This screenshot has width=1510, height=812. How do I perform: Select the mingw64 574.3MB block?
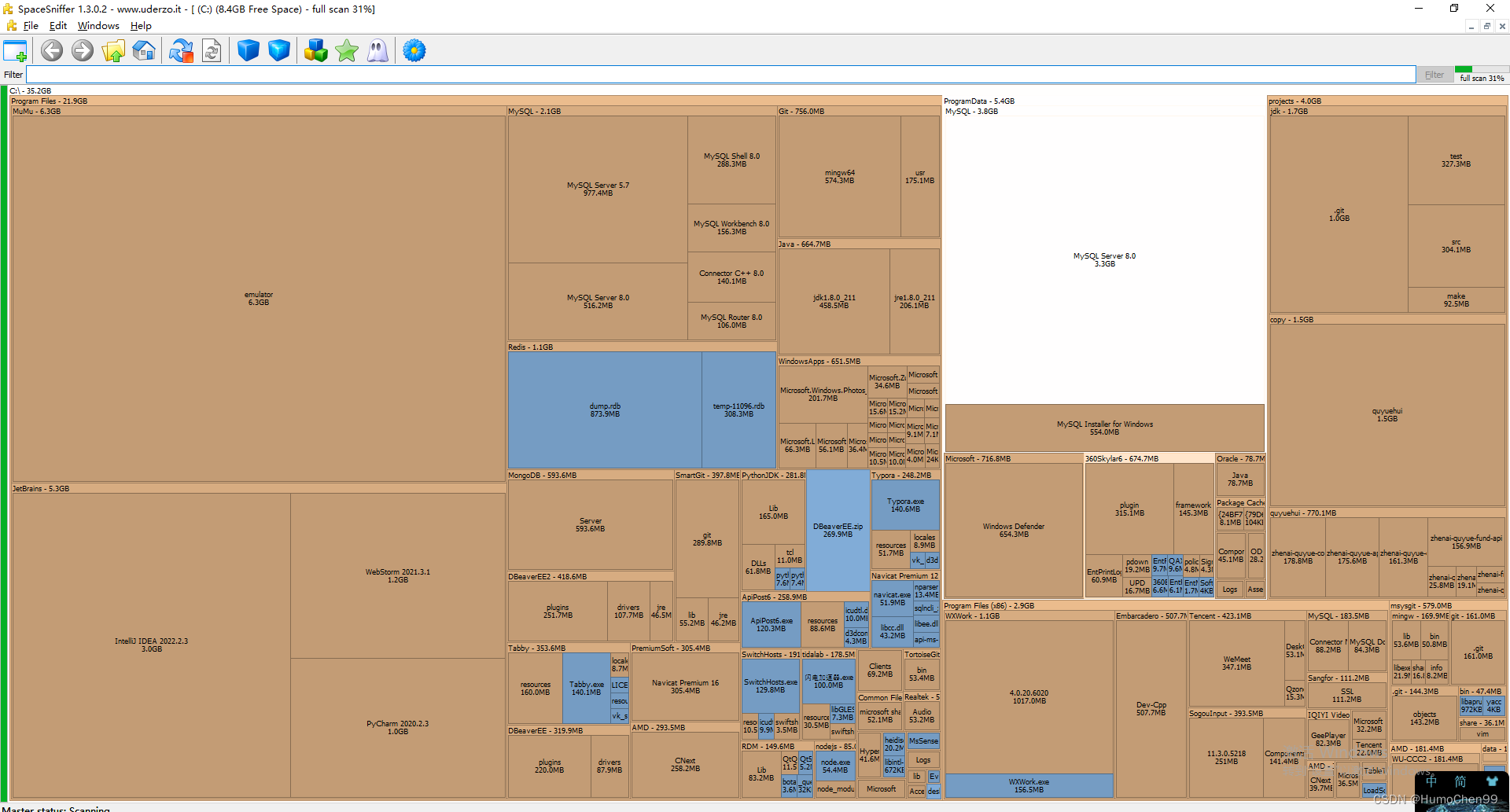(x=839, y=177)
